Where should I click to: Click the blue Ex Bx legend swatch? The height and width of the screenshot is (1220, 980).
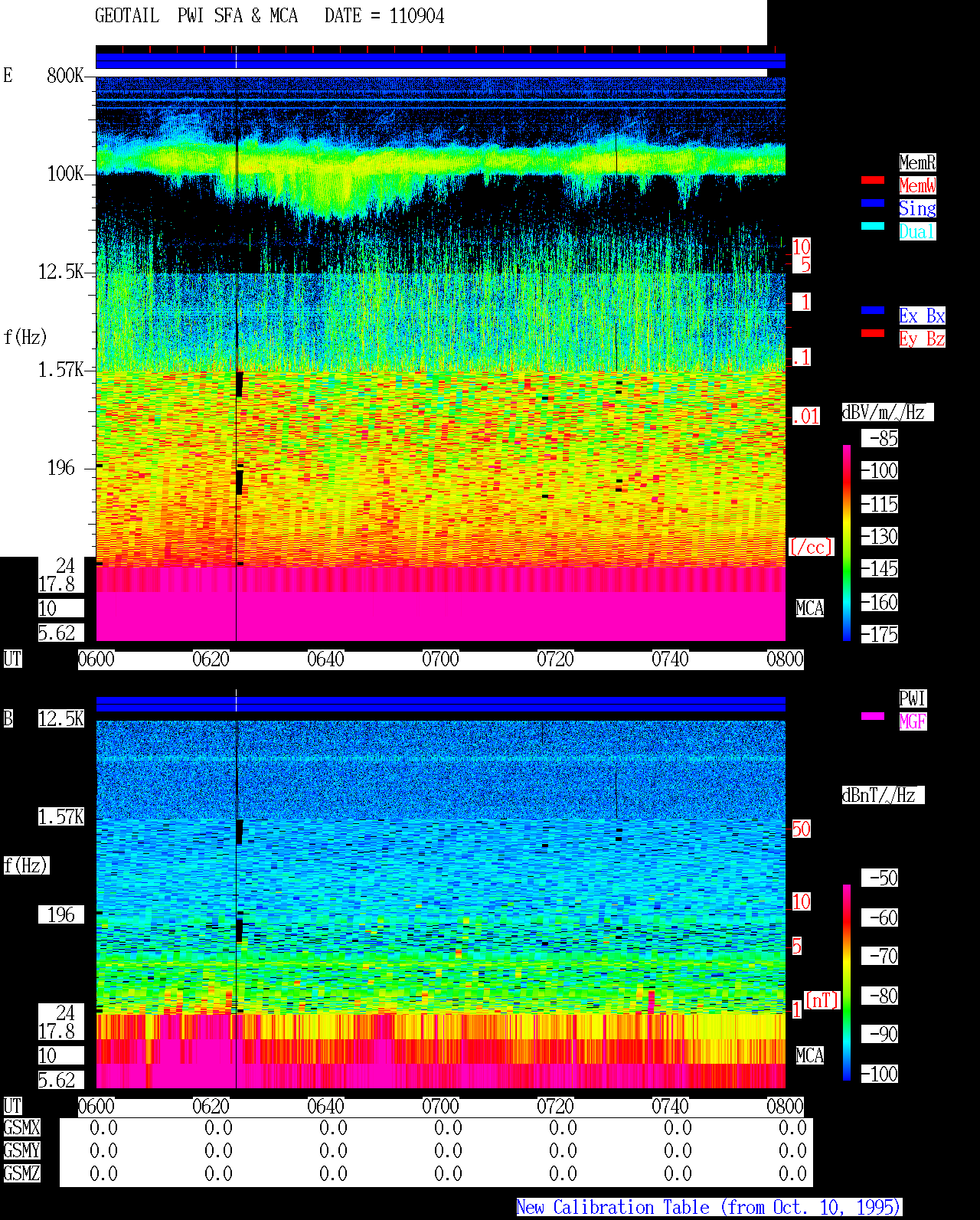coord(873,310)
